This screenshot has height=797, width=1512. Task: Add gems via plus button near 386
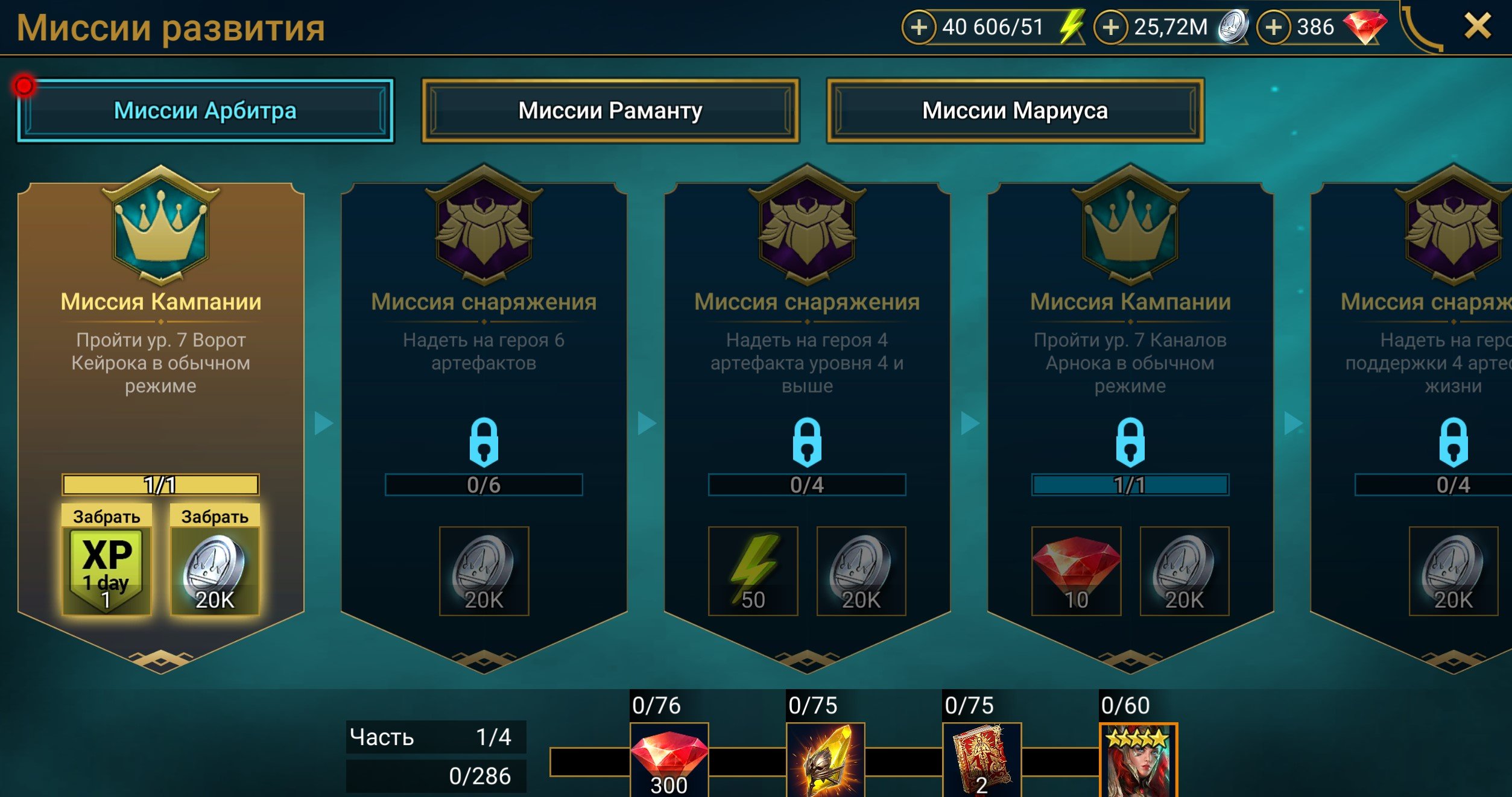1273,27
